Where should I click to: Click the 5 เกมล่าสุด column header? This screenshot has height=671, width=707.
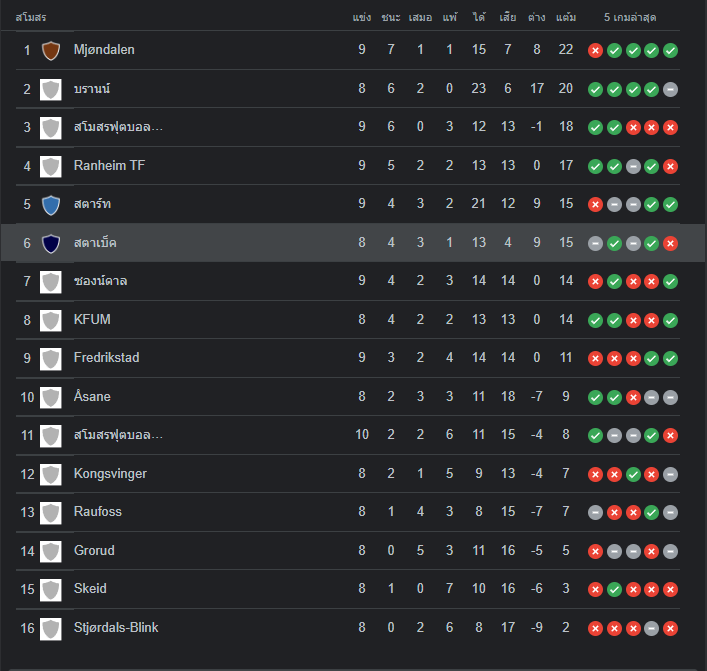pos(633,18)
